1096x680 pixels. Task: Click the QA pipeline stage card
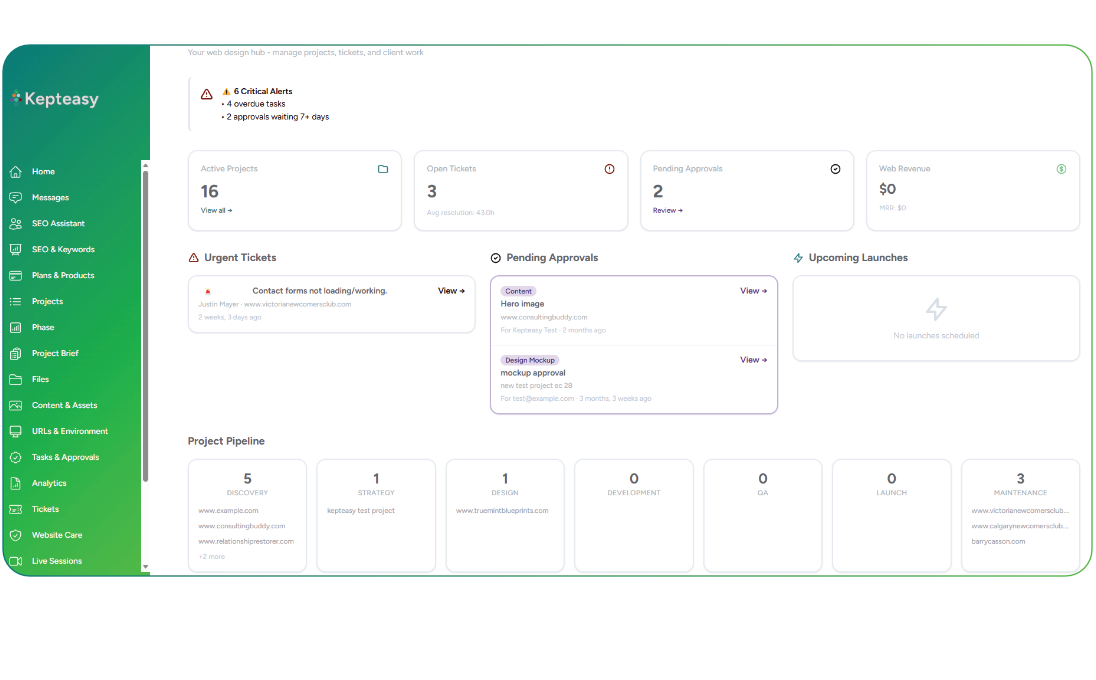click(x=763, y=516)
